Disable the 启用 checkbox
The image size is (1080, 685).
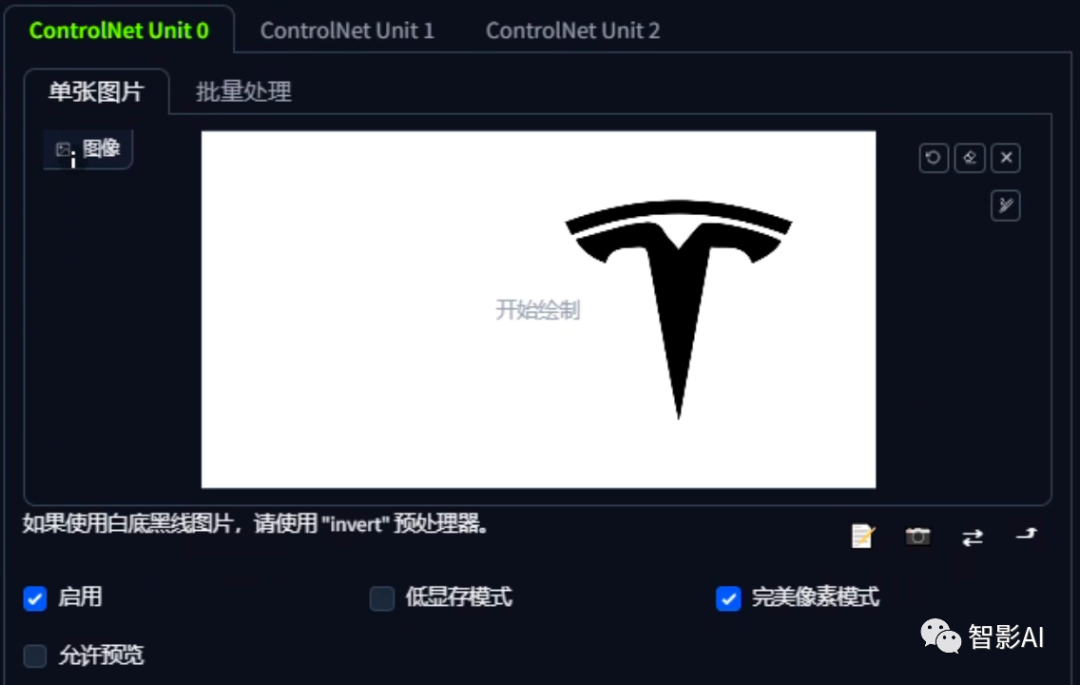35,598
